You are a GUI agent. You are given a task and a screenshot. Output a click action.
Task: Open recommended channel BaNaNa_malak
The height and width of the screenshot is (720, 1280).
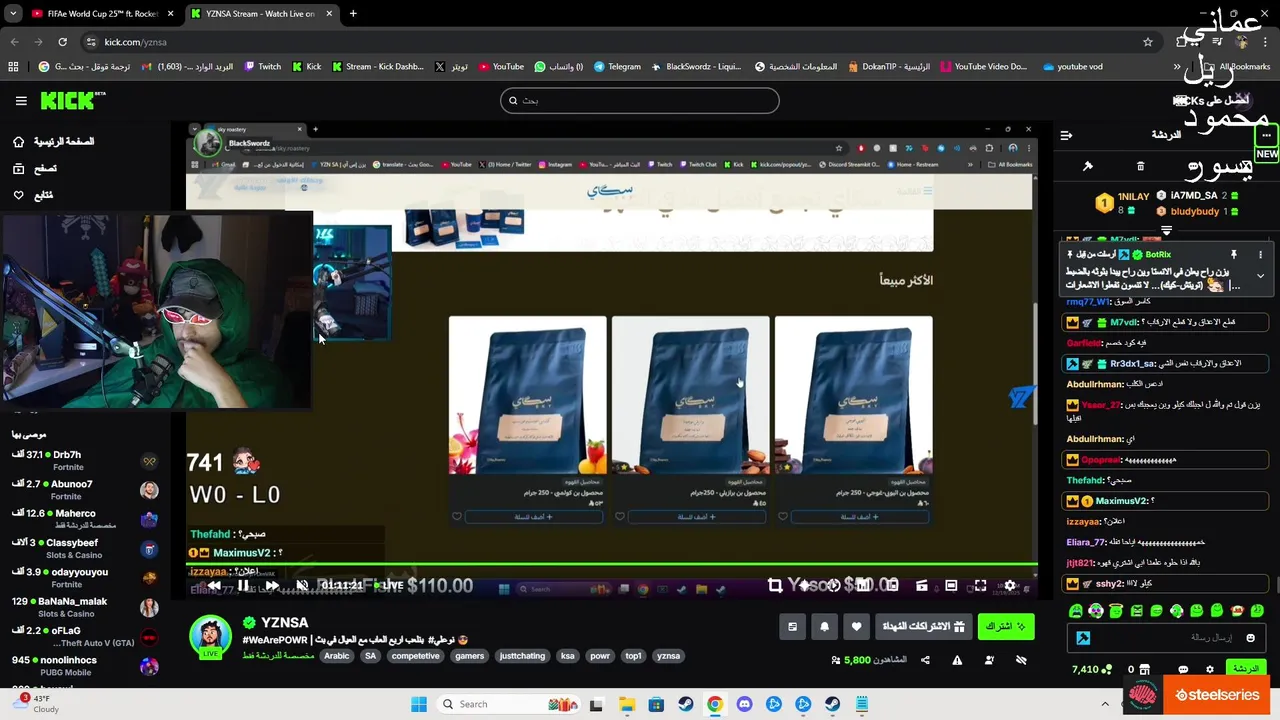coord(86,607)
